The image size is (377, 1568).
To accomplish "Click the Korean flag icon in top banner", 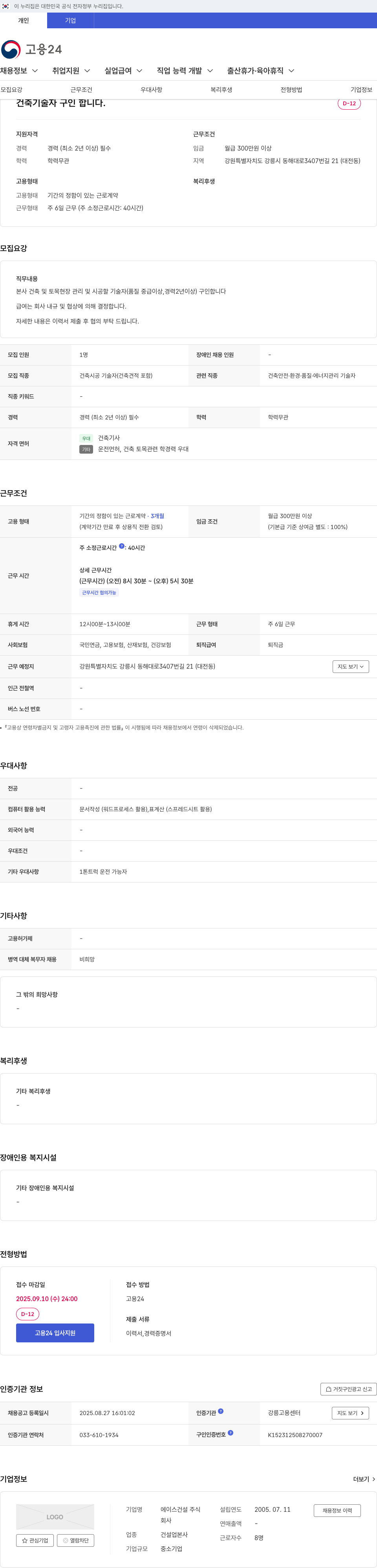I will click(x=5, y=6).
